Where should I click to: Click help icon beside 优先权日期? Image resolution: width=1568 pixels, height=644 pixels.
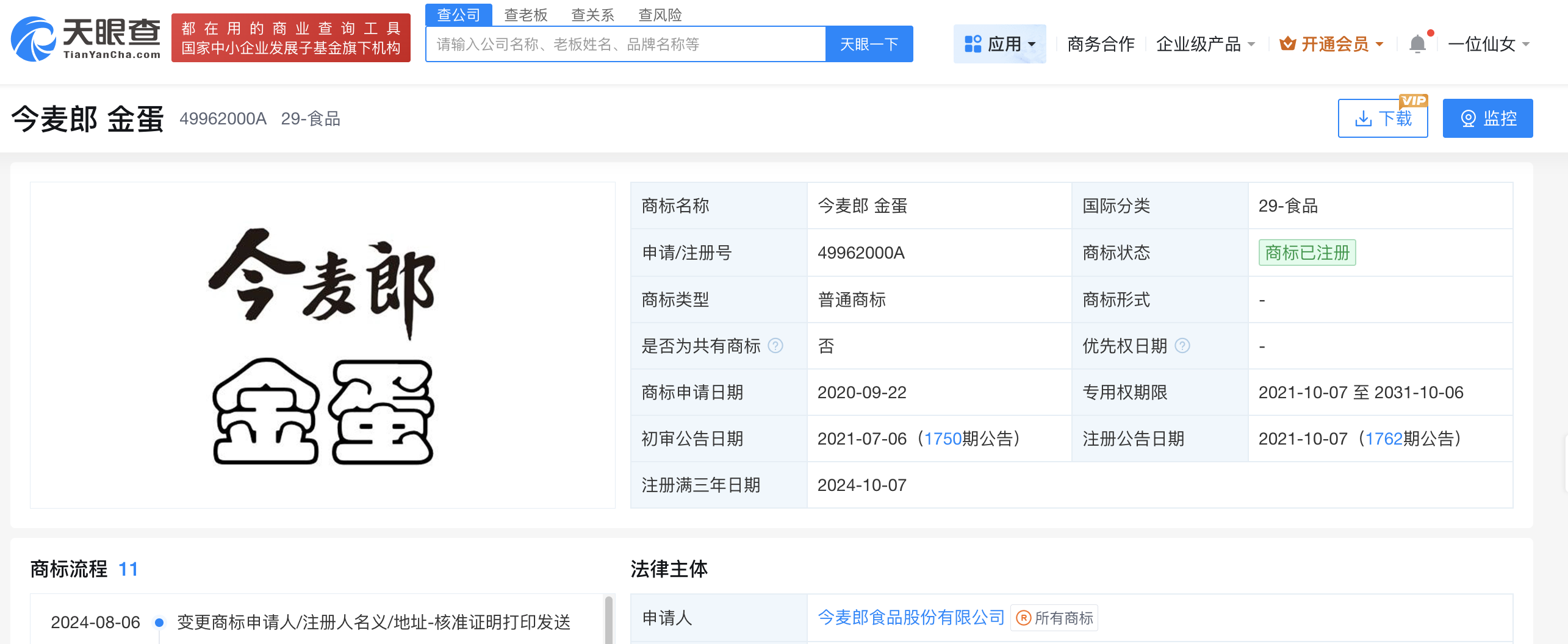pos(1182,346)
